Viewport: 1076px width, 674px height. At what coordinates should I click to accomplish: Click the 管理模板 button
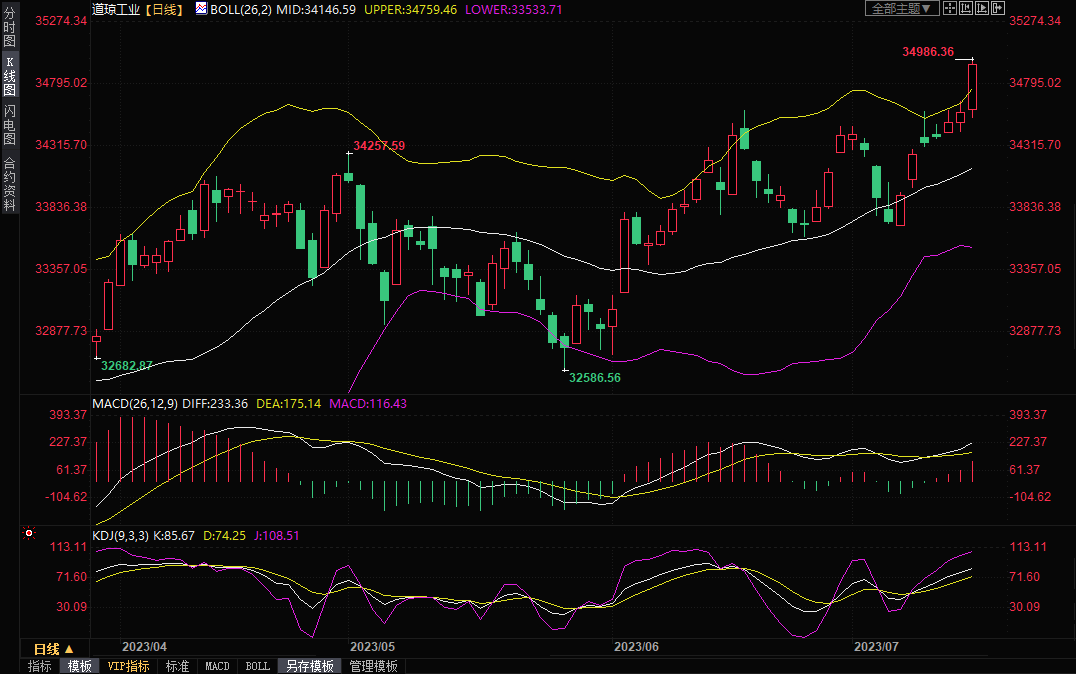tap(373, 666)
